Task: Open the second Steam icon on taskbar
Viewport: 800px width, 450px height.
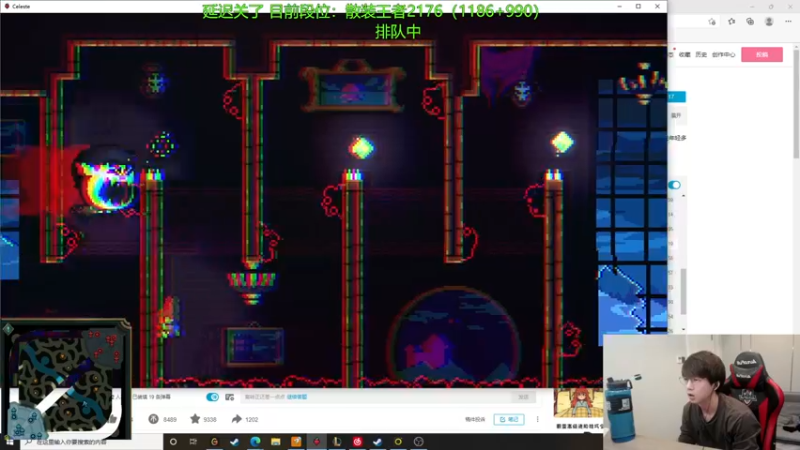Action: click(378, 442)
